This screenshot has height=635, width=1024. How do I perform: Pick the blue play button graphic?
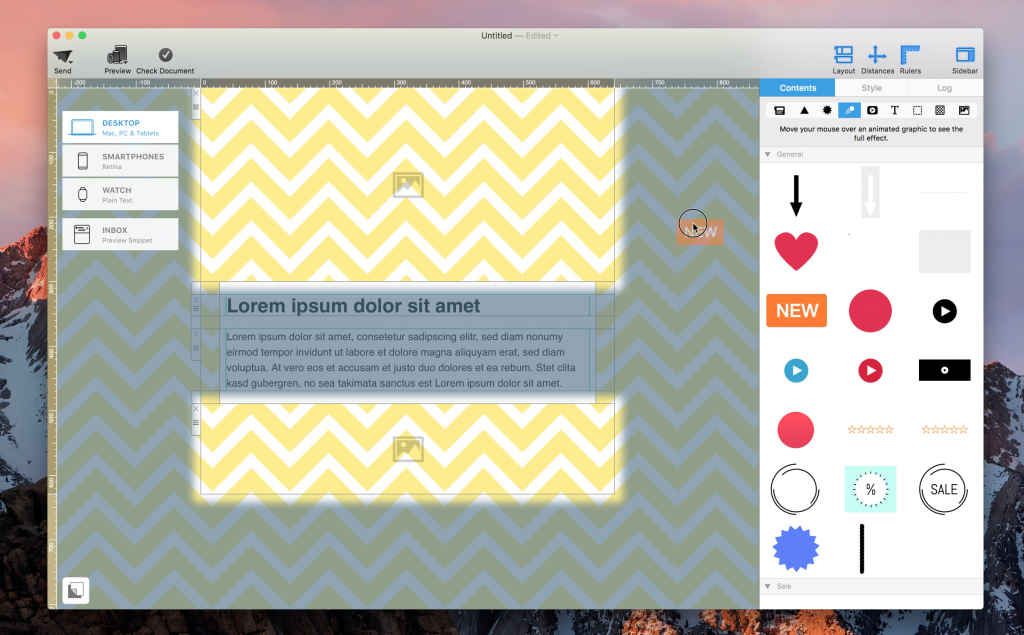coord(796,370)
